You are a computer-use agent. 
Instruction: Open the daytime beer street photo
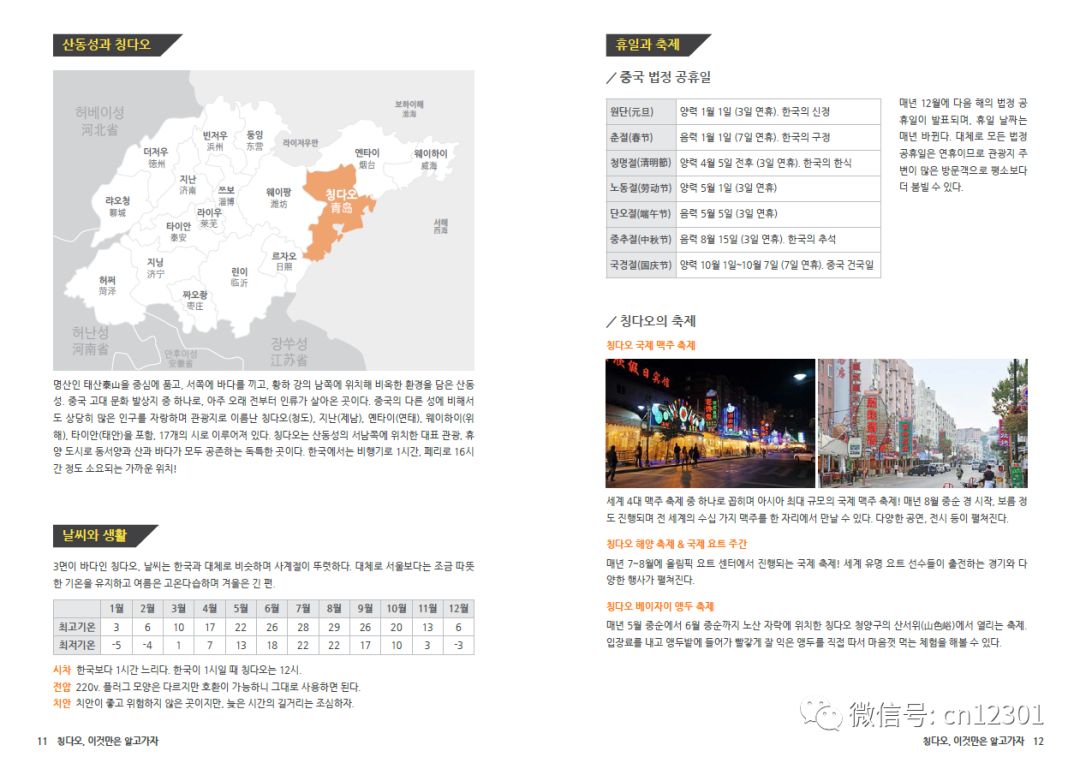click(922, 423)
